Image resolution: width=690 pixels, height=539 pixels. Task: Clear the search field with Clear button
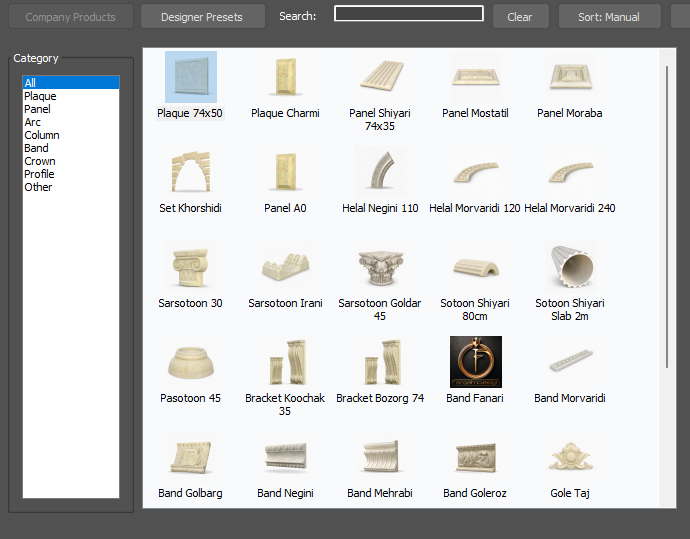[x=520, y=17]
